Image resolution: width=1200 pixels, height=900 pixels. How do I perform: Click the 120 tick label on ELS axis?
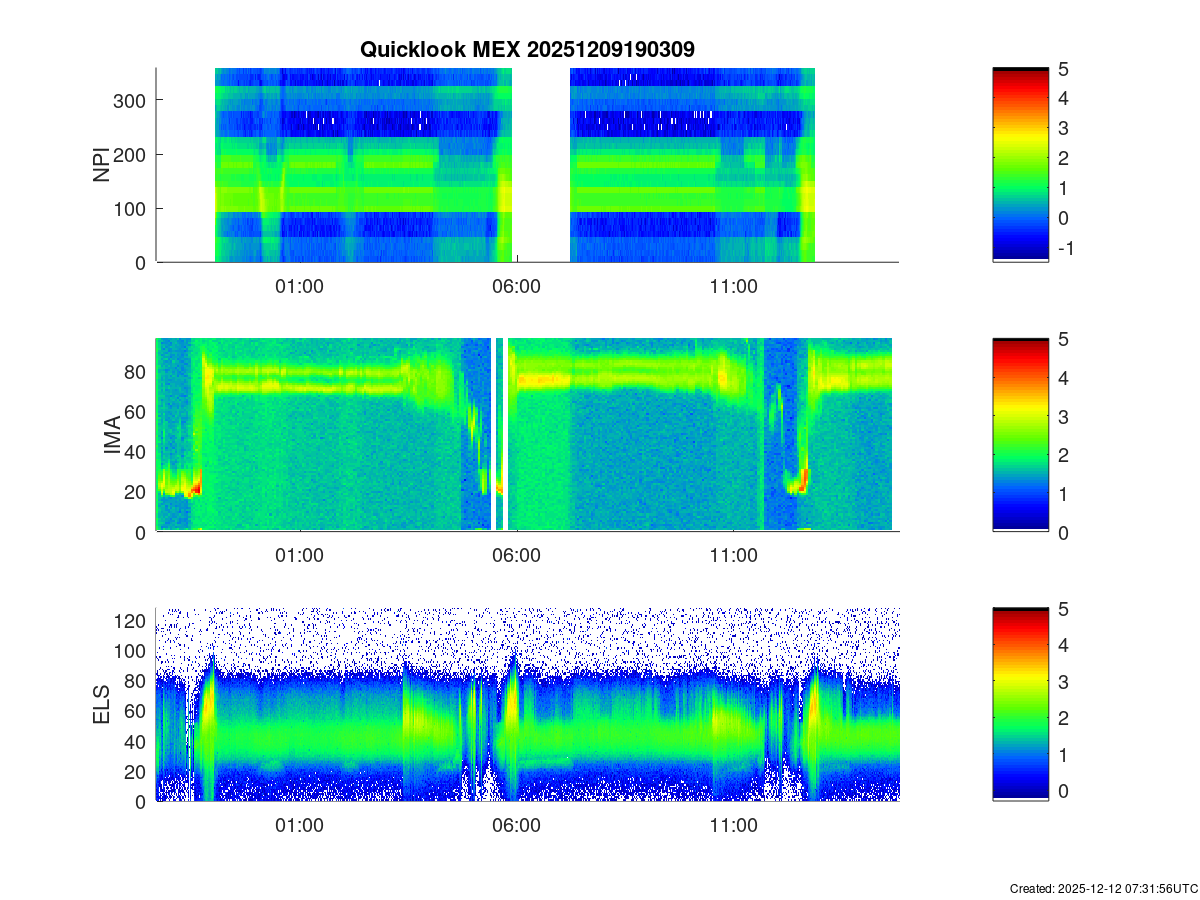(132, 621)
